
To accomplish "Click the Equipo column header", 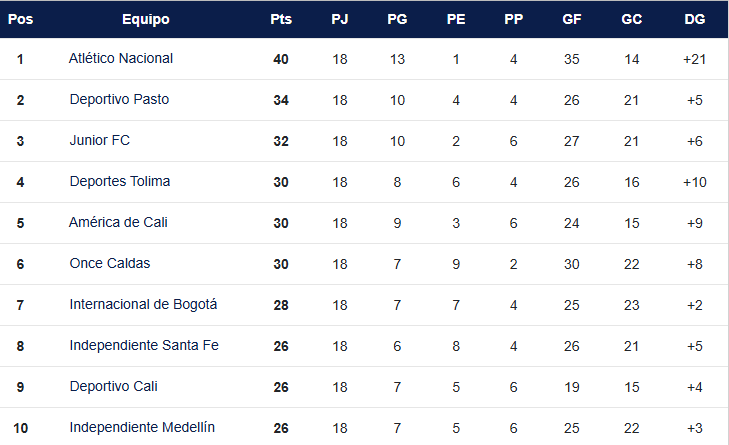I will click(x=146, y=19).
